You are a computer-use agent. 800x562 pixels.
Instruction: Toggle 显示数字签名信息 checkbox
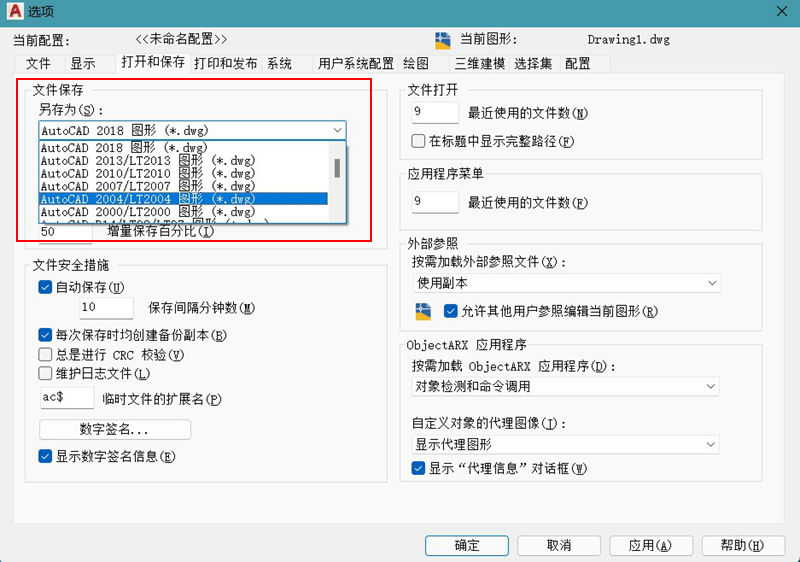point(45,456)
